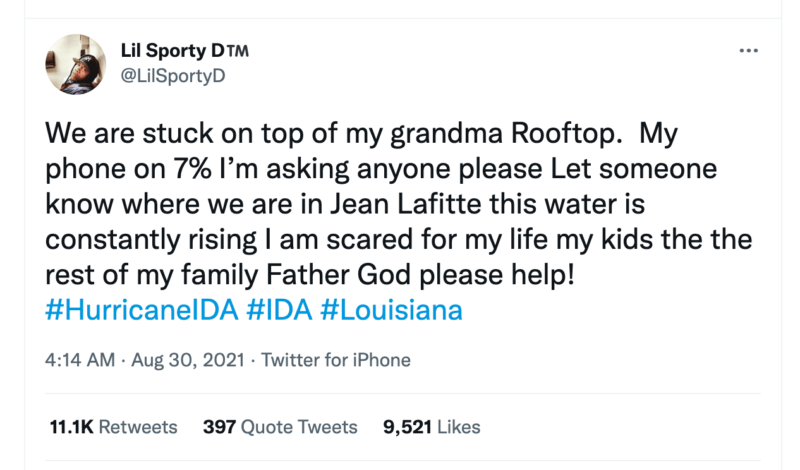Open the #Louisiana hashtag
The image size is (800, 470).
pos(391,310)
